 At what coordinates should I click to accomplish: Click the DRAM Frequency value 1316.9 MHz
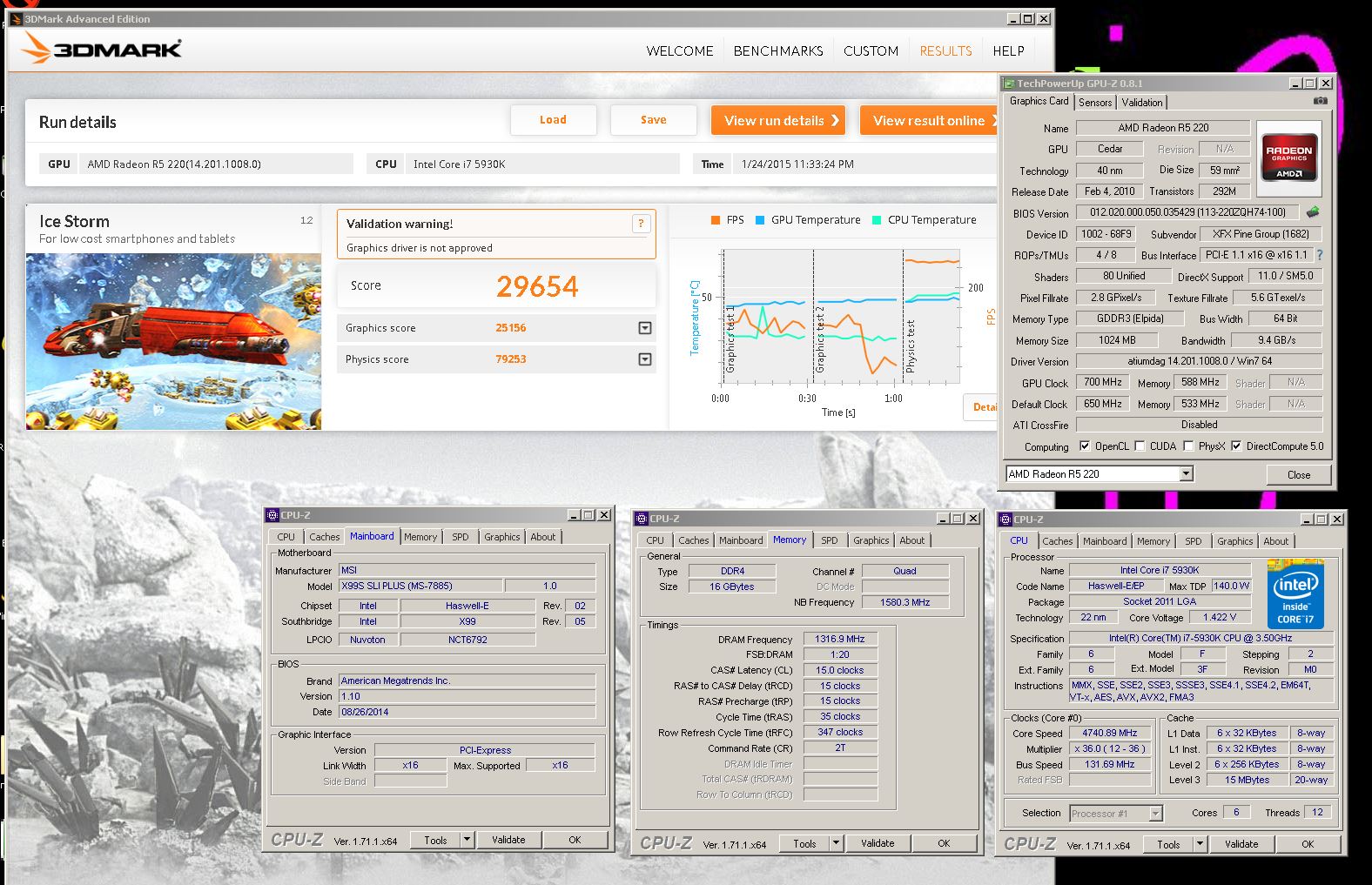[x=840, y=639]
